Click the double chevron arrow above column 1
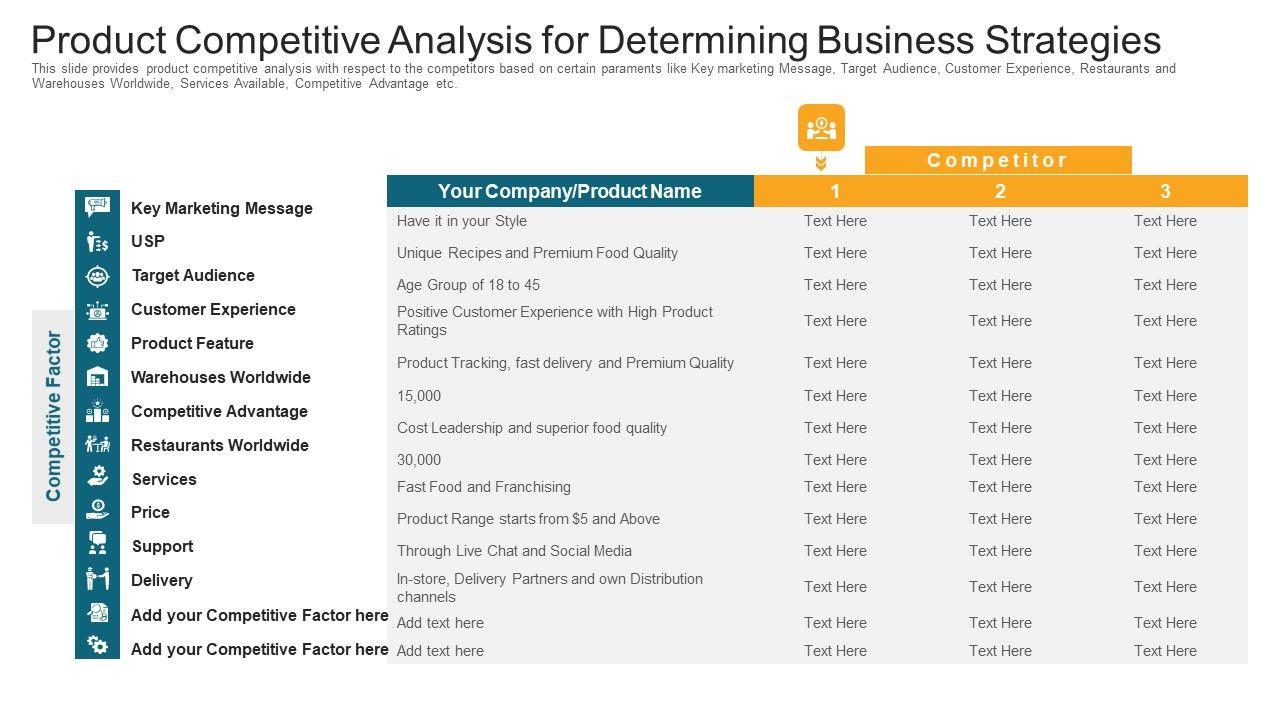The height and width of the screenshot is (720, 1280). pos(821,163)
